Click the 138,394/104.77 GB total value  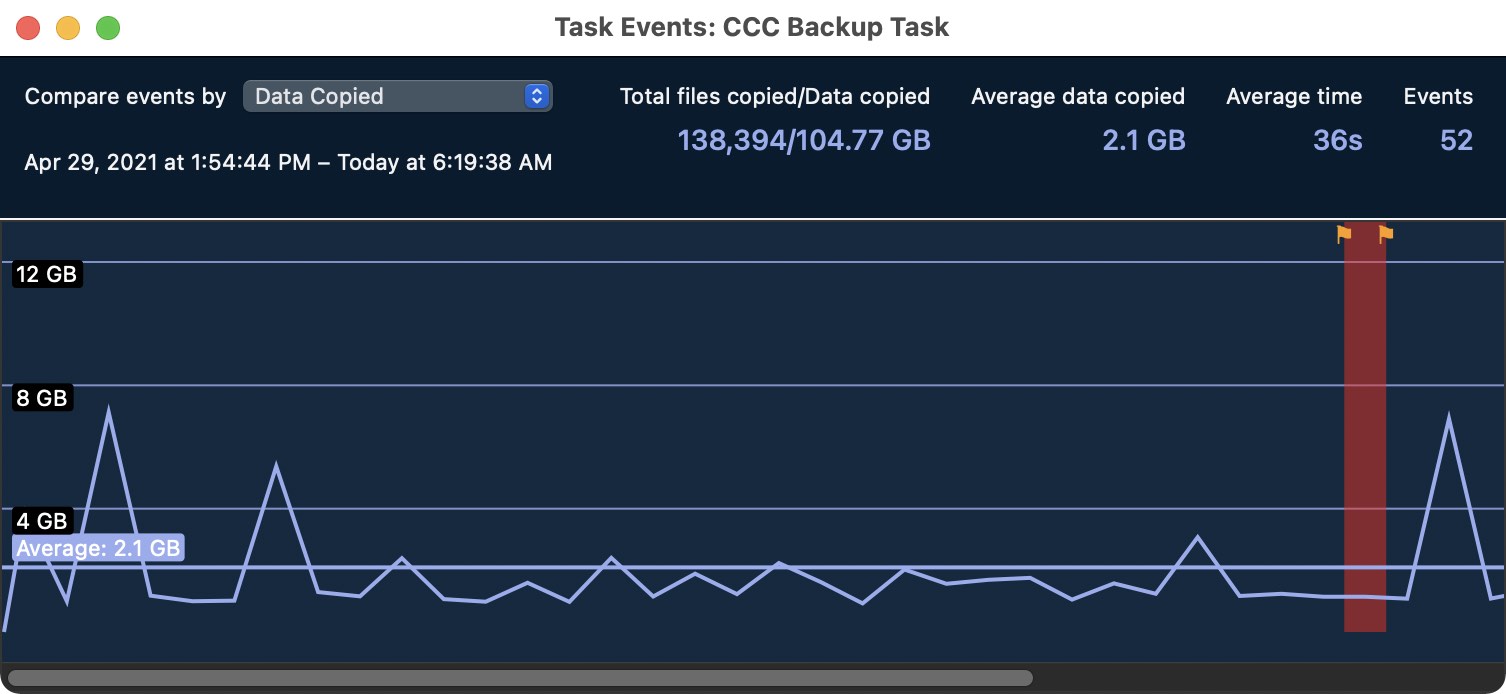(804, 140)
